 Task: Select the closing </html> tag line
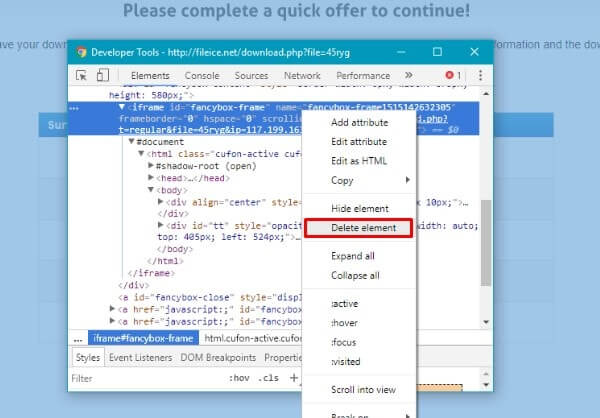click(165, 261)
